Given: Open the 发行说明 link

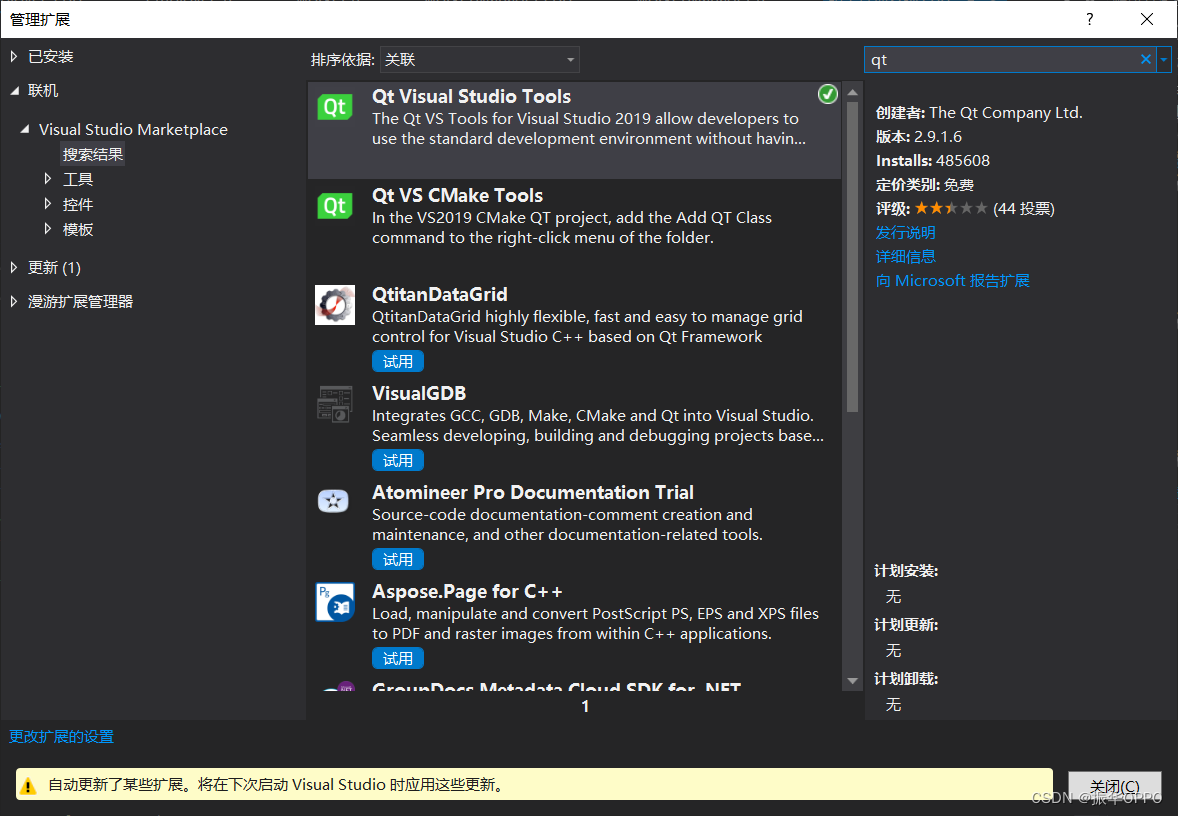Looking at the screenshot, I should point(905,232).
